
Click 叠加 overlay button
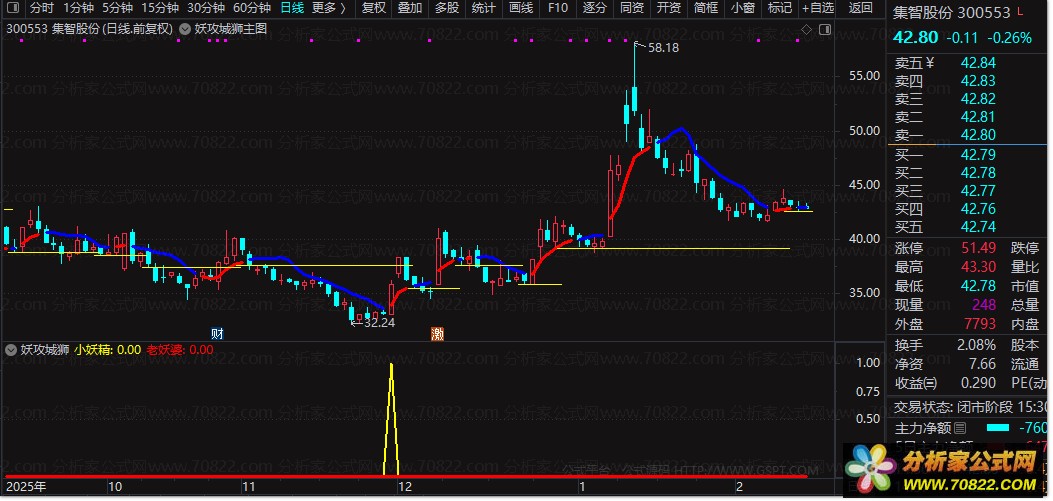point(410,8)
